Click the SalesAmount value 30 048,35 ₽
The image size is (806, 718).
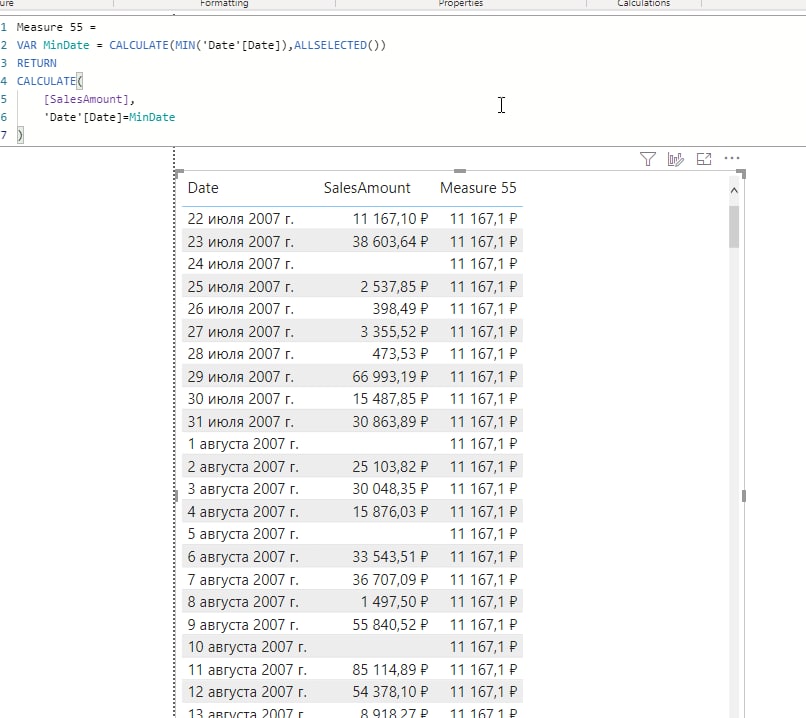click(x=390, y=489)
